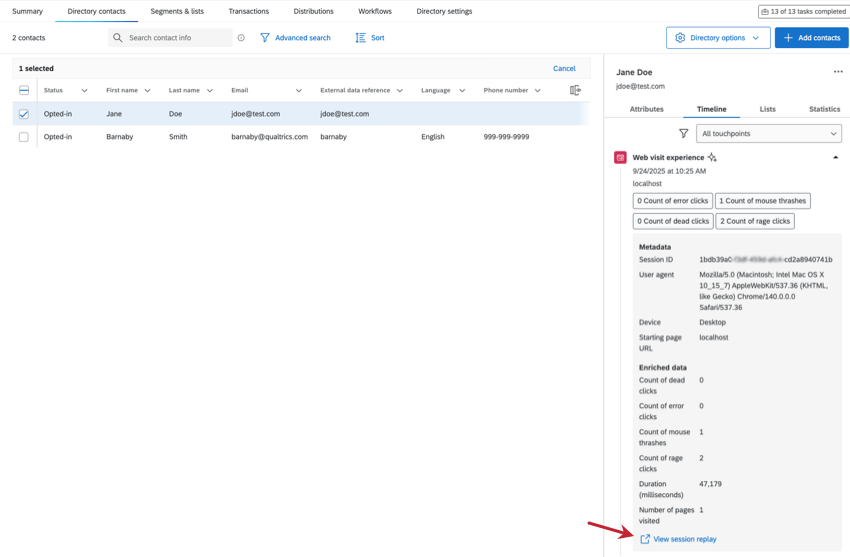
Task: Click the info icon beside search field
Action: (241, 38)
